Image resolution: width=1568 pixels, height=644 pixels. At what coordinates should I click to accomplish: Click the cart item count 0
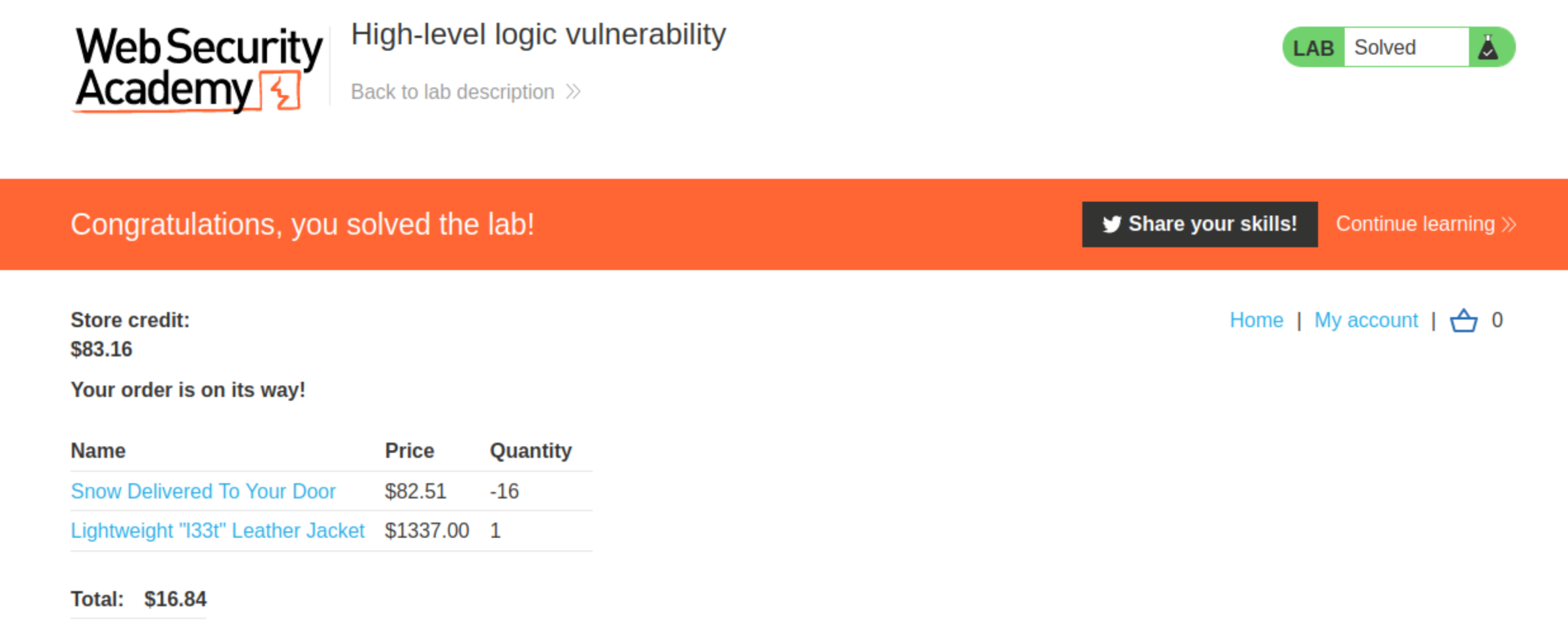[1497, 320]
